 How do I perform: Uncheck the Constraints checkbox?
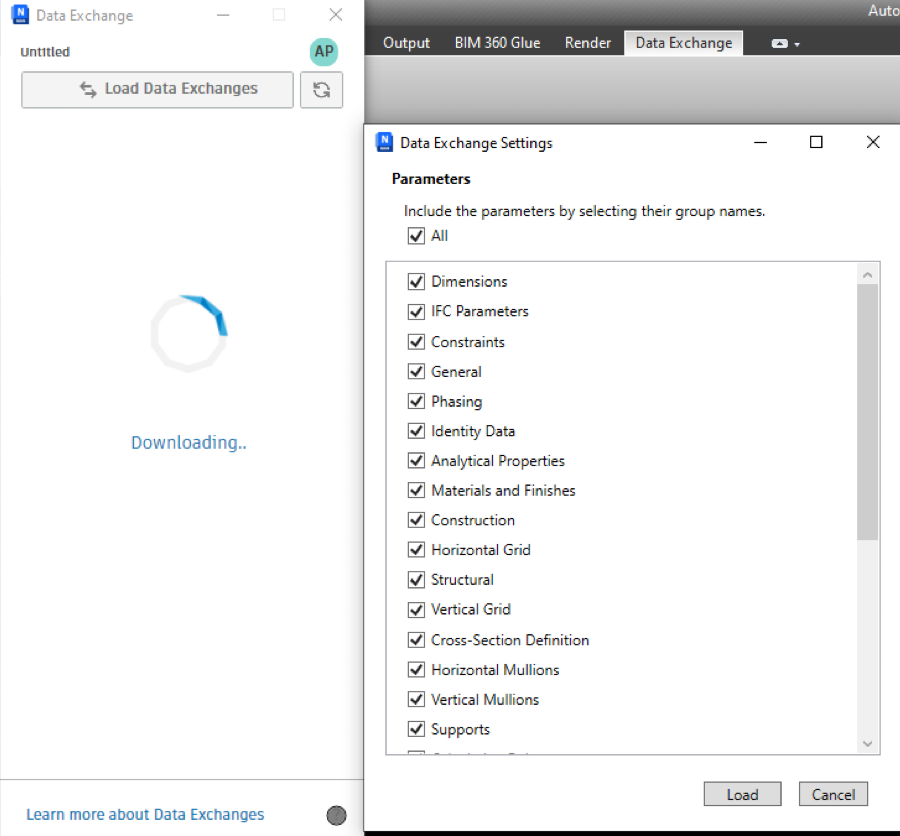point(416,342)
